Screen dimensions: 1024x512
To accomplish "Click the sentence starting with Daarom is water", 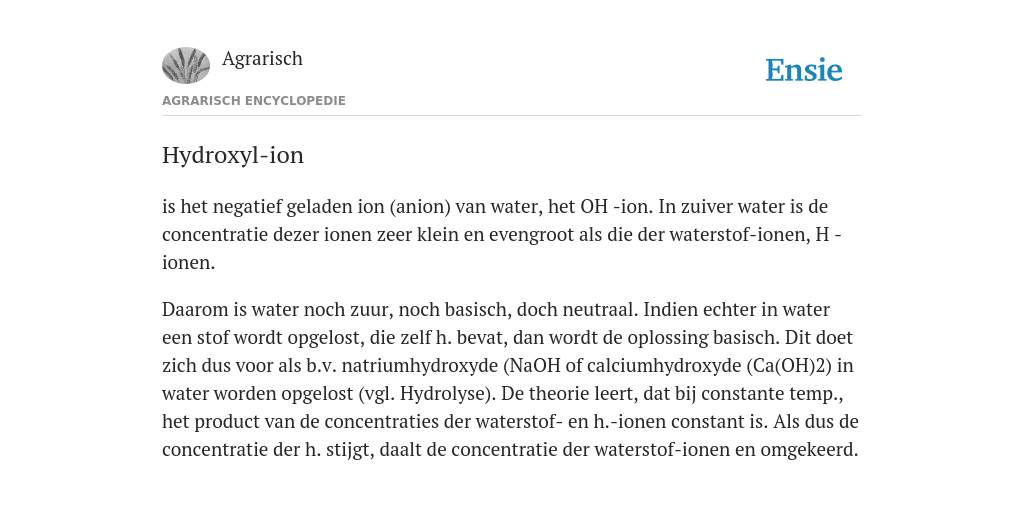I will (400, 310).
